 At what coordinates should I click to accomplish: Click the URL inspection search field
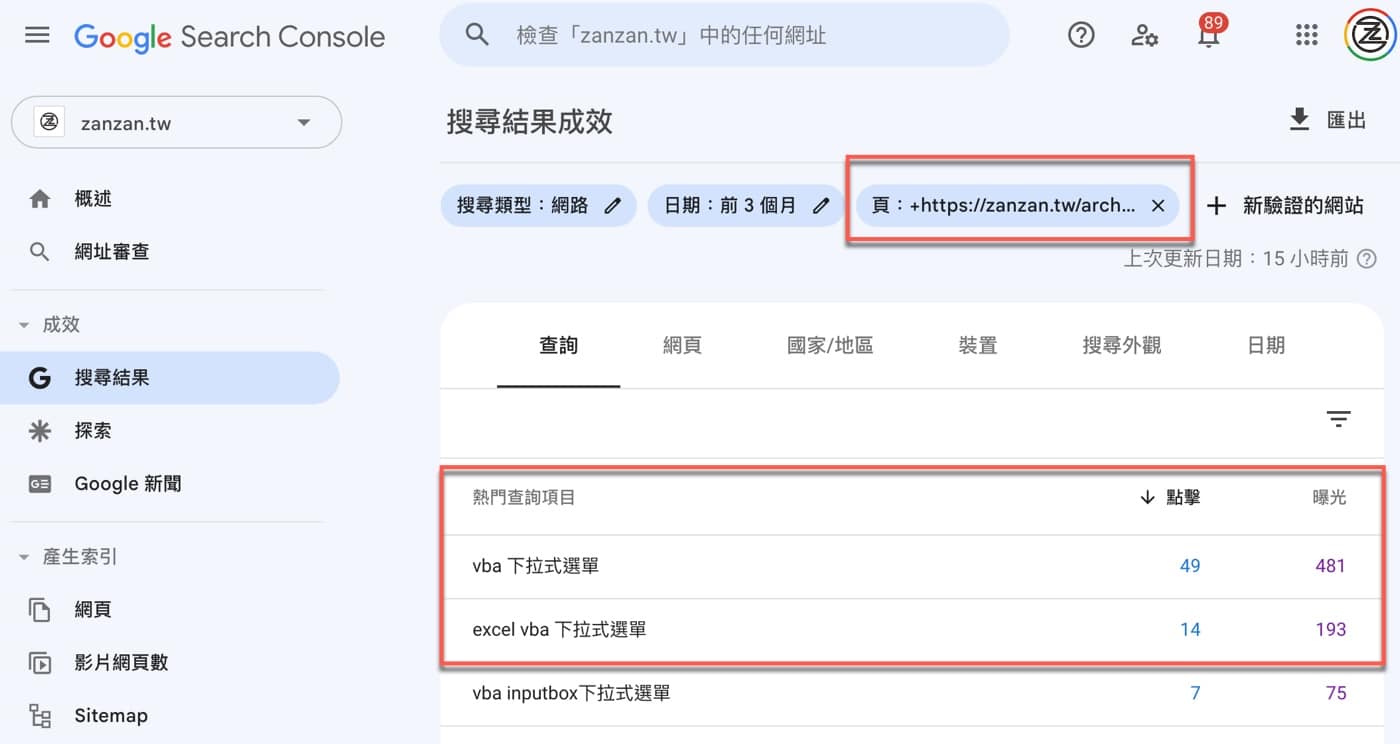tap(725, 35)
